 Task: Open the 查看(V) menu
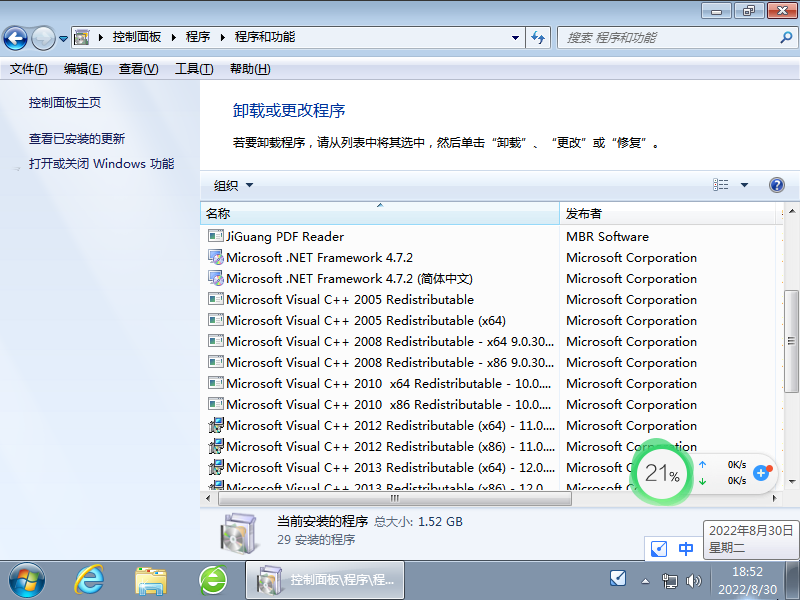(139, 69)
